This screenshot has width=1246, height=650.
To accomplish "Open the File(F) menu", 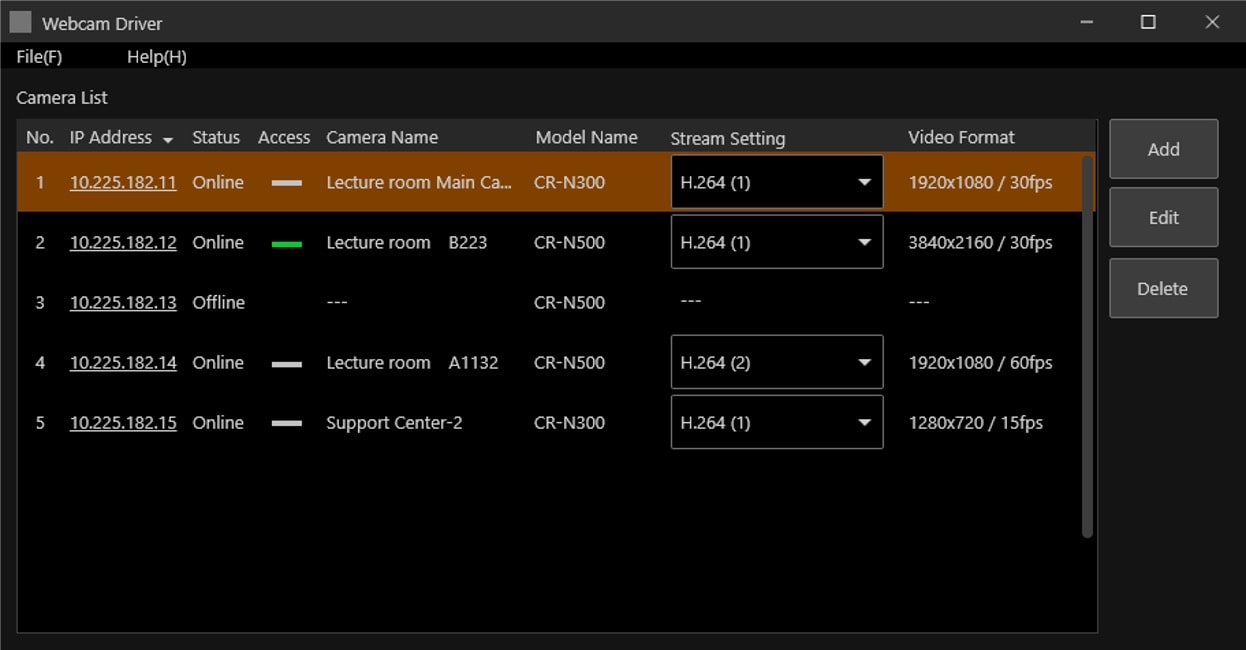I will coord(39,57).
